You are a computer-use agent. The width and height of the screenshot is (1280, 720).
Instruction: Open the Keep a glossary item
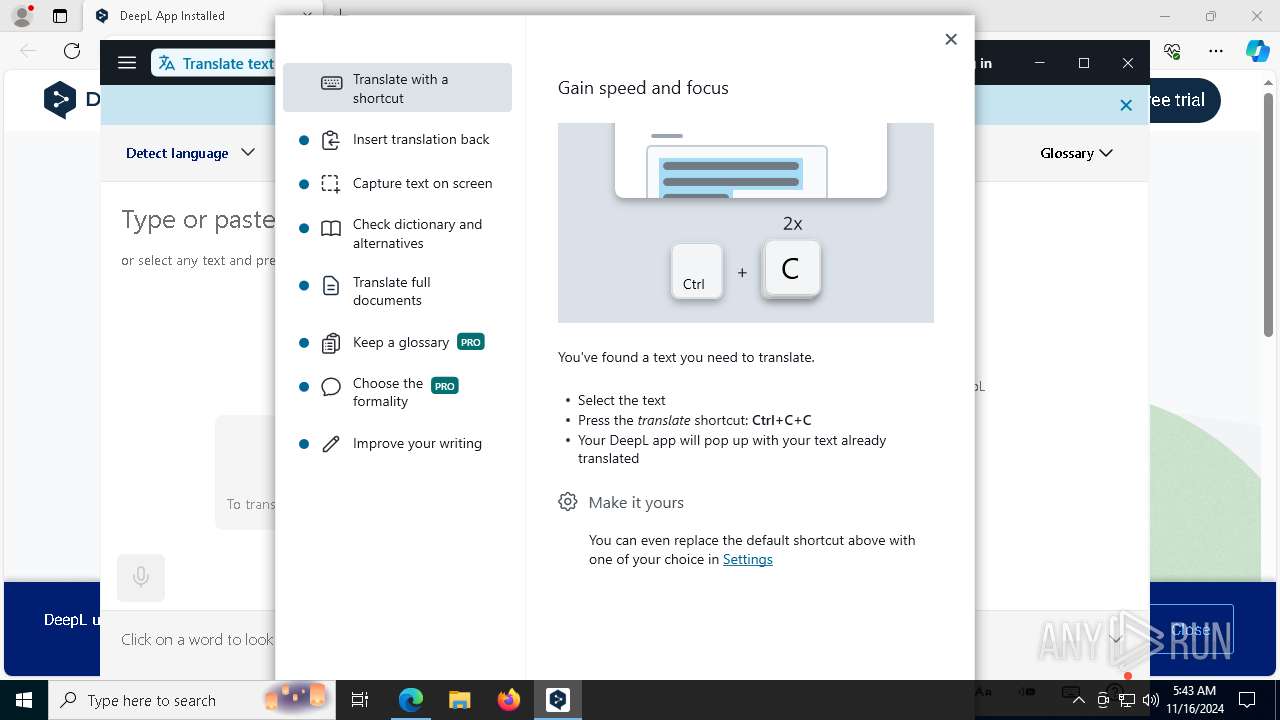click(397, 342)
